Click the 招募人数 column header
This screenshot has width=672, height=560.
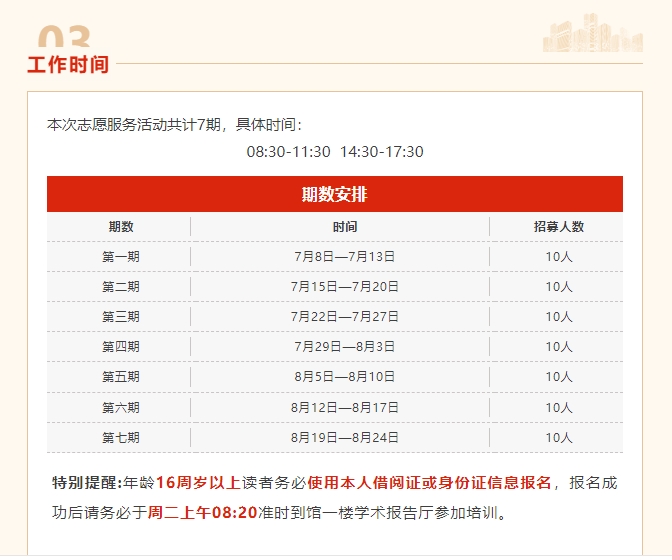558,227
